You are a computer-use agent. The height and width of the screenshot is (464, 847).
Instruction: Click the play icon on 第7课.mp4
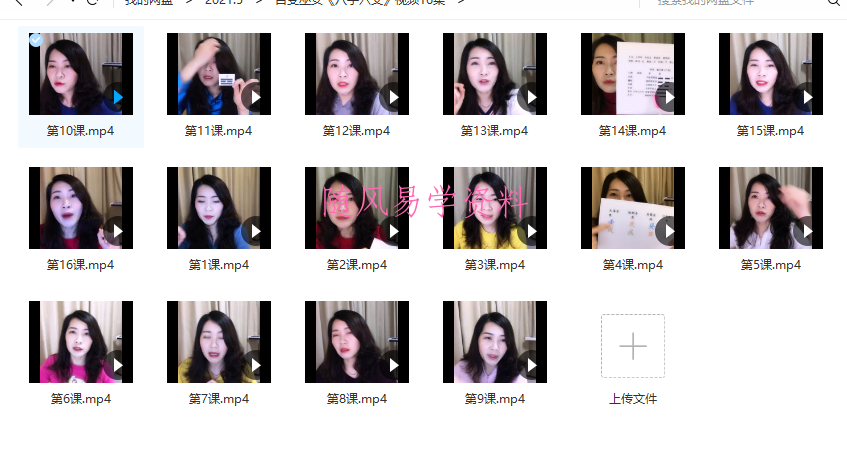pos(255,365)
